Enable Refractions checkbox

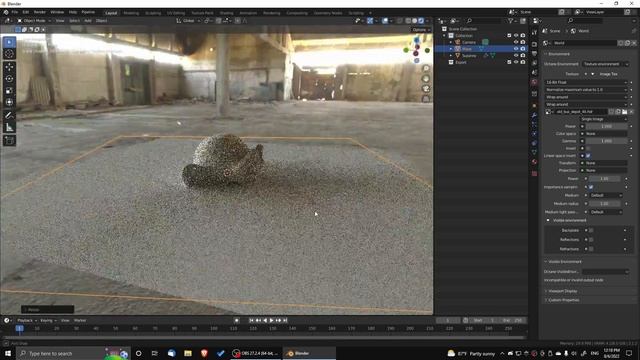[591, 249]
